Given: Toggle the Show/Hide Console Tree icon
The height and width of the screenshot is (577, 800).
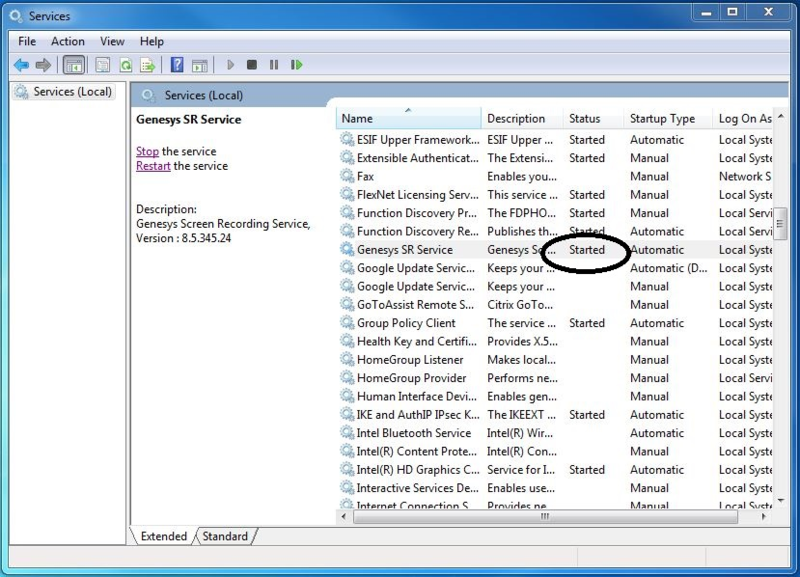Looking at the screenshot, I should [72, 65].
